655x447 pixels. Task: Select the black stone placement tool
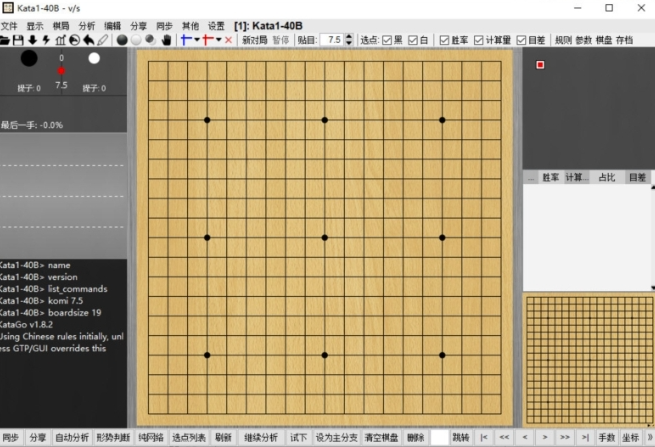(x=122, y=40)
